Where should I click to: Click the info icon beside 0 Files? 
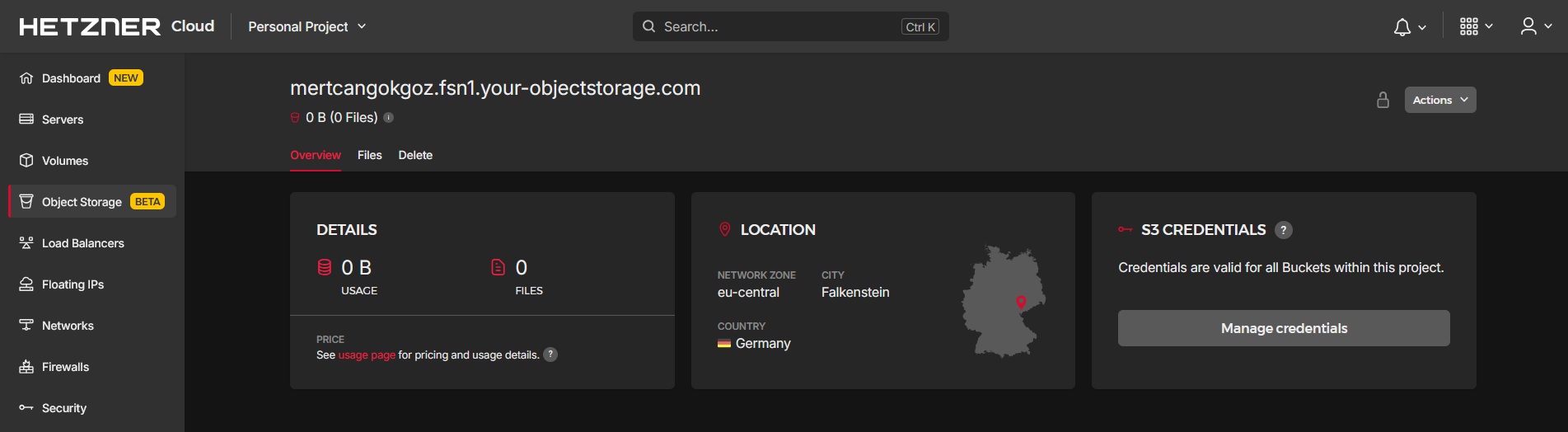pos(389,118)
